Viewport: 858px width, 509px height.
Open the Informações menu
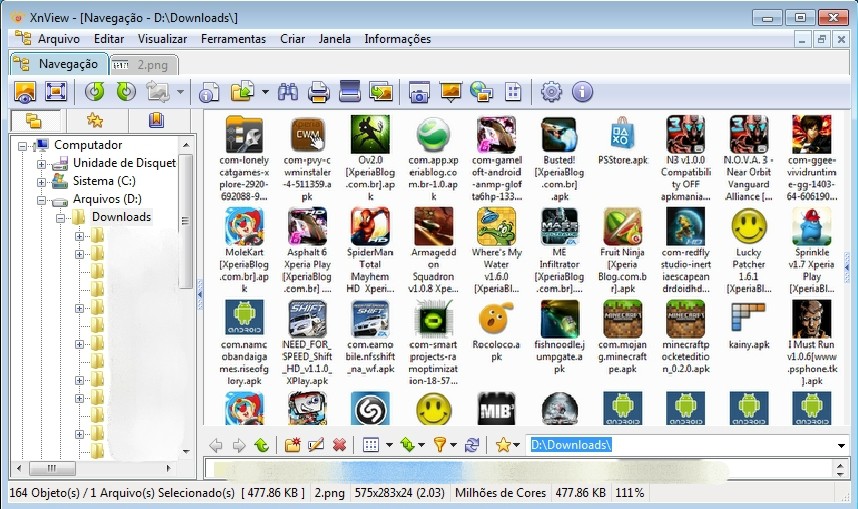pos(397,39)
